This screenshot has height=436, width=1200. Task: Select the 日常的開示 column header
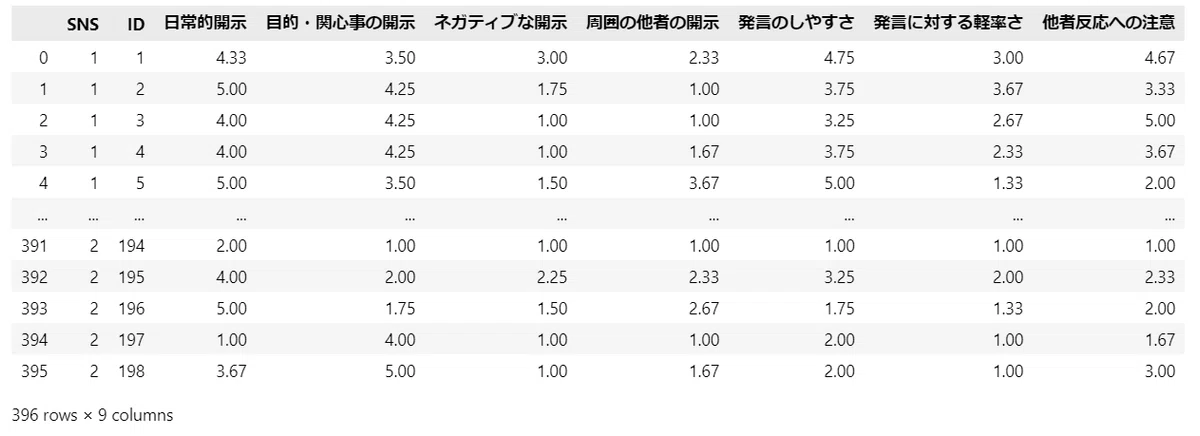tap(205, 25)
